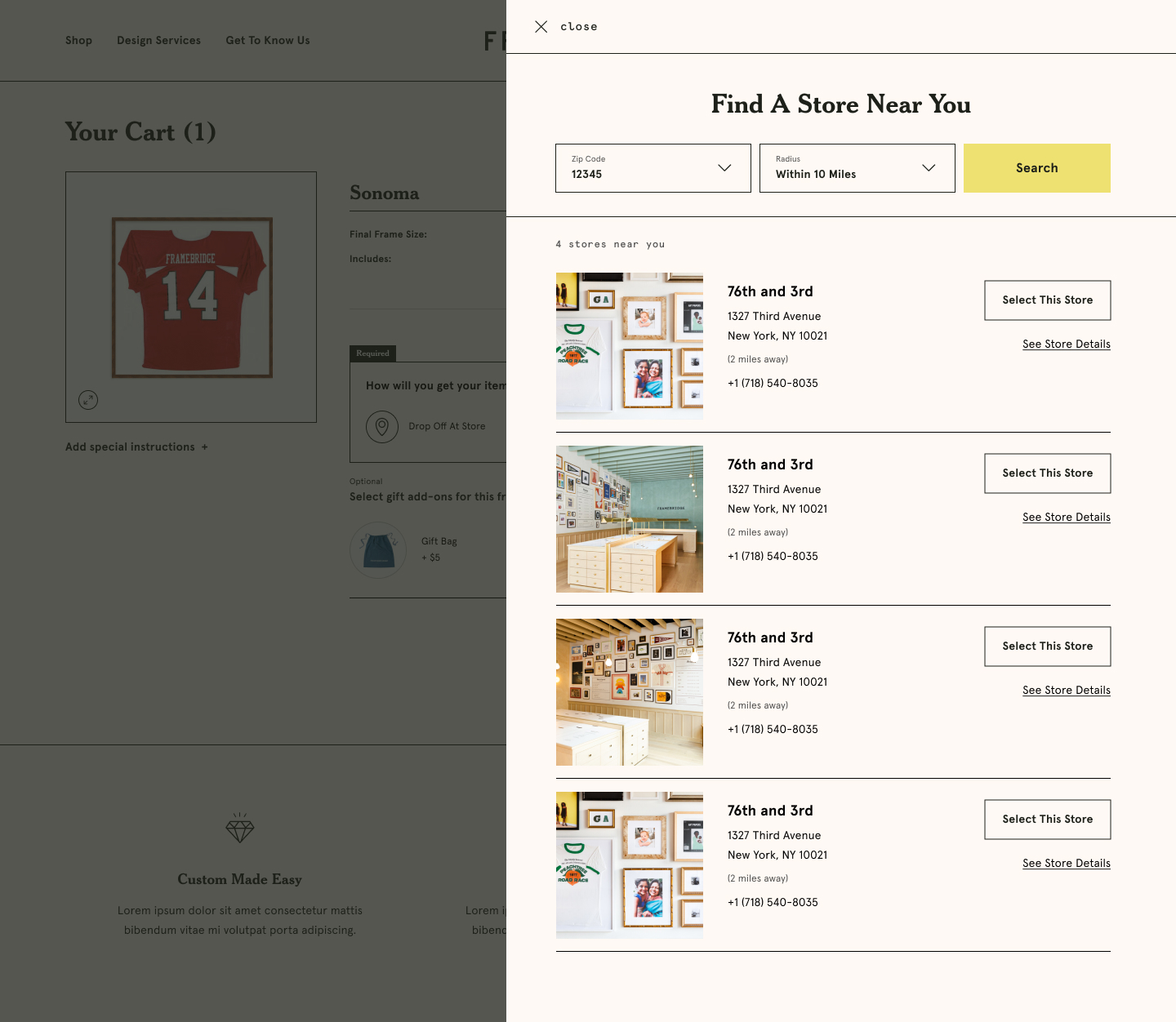Select This Store for the first 76th and 3rd listing
1176x1022 pixels.
click(1047, 300)
